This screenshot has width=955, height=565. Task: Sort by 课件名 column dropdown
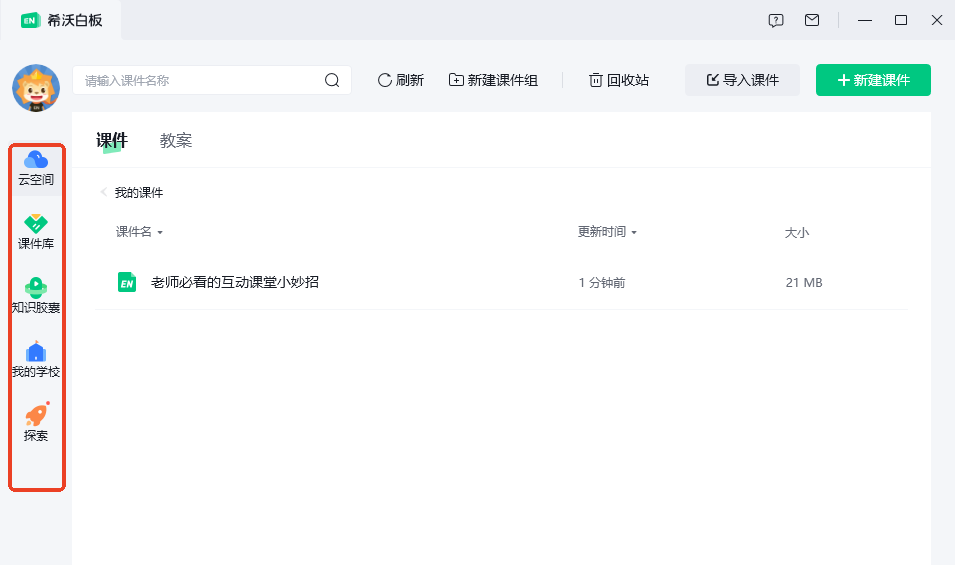(139, 232)
